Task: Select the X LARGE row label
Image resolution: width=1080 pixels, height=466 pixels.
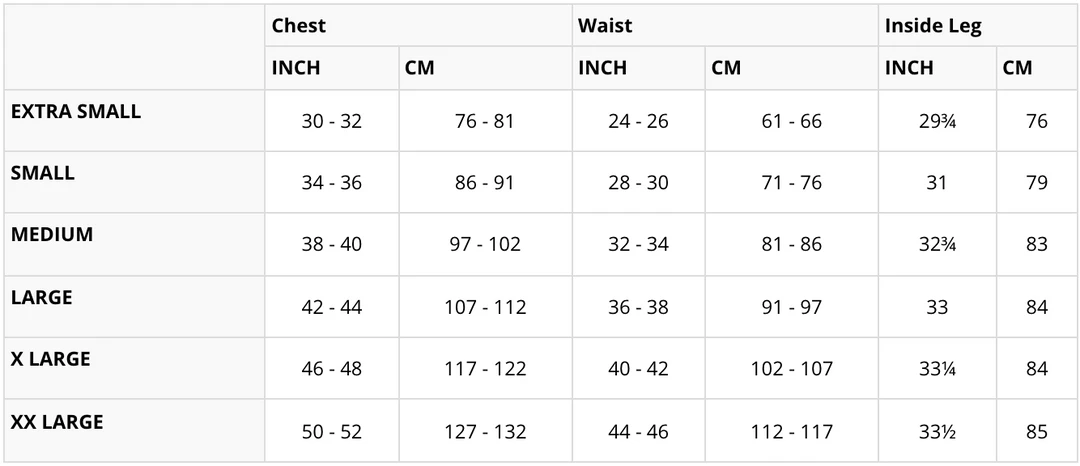Action: (x=51, y=359)
